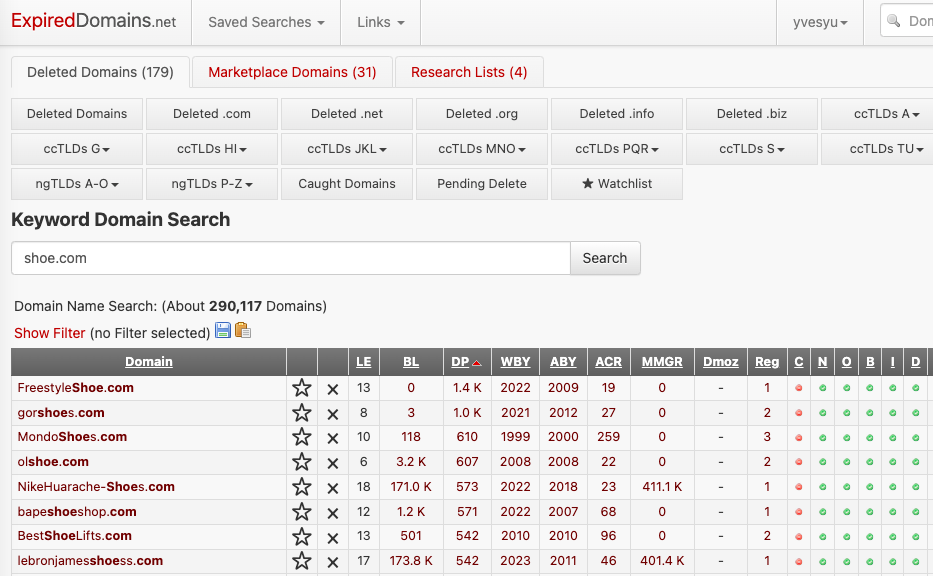Viewport: 933px width, 576px height.
Task: Switch to Research Lists (4) tab
Action: pyautogui.click(x=469, y=72)
